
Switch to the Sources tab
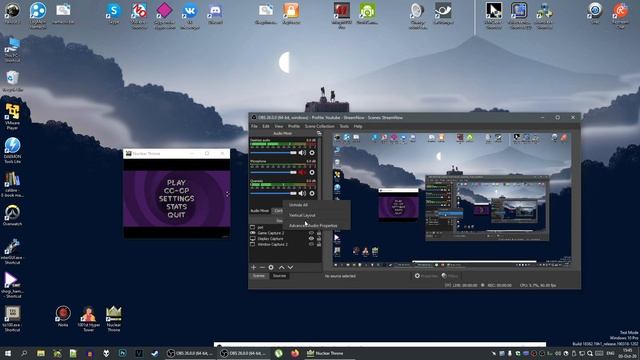[279, 276]
